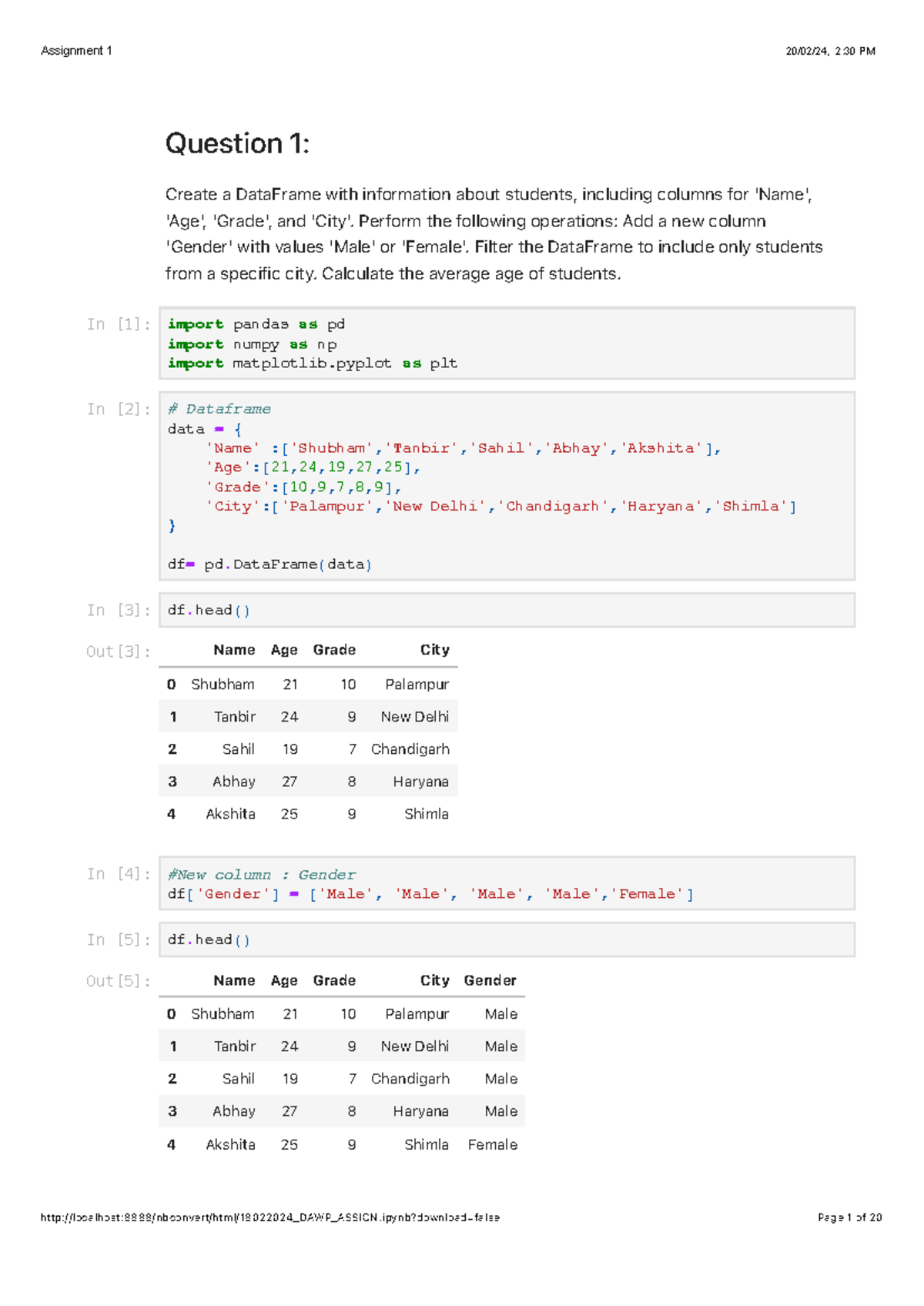Click the date '20/02/24, 2:30 PM'

[830, 51]
